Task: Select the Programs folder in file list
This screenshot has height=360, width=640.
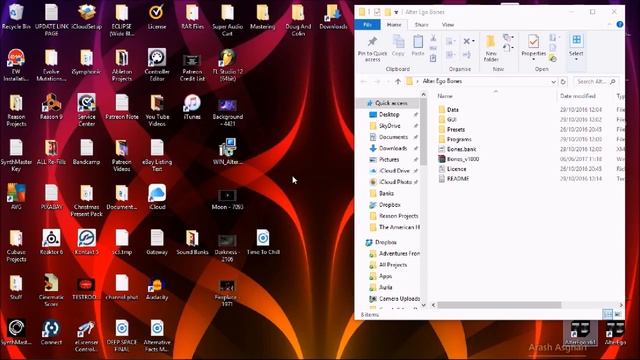Action: 459,139
